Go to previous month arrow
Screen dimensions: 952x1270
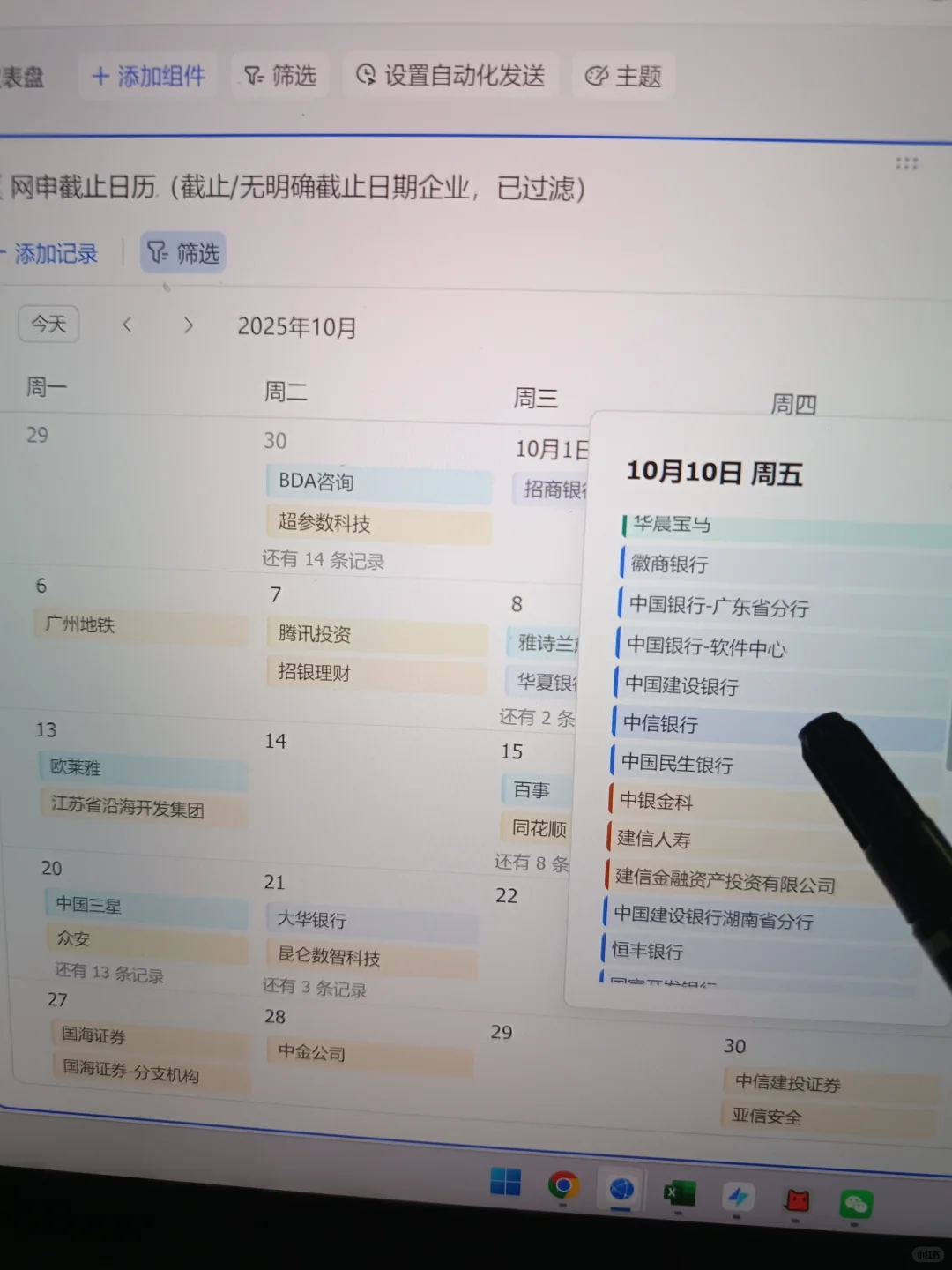(x=127, y=325)
